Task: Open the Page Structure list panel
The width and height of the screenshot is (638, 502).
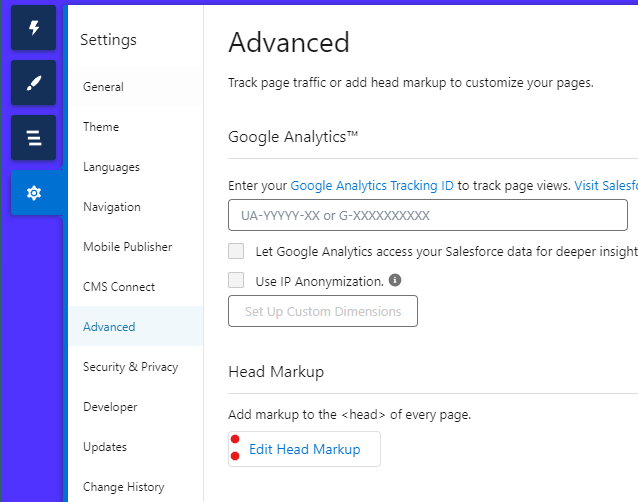Action: tap(33, 138)
